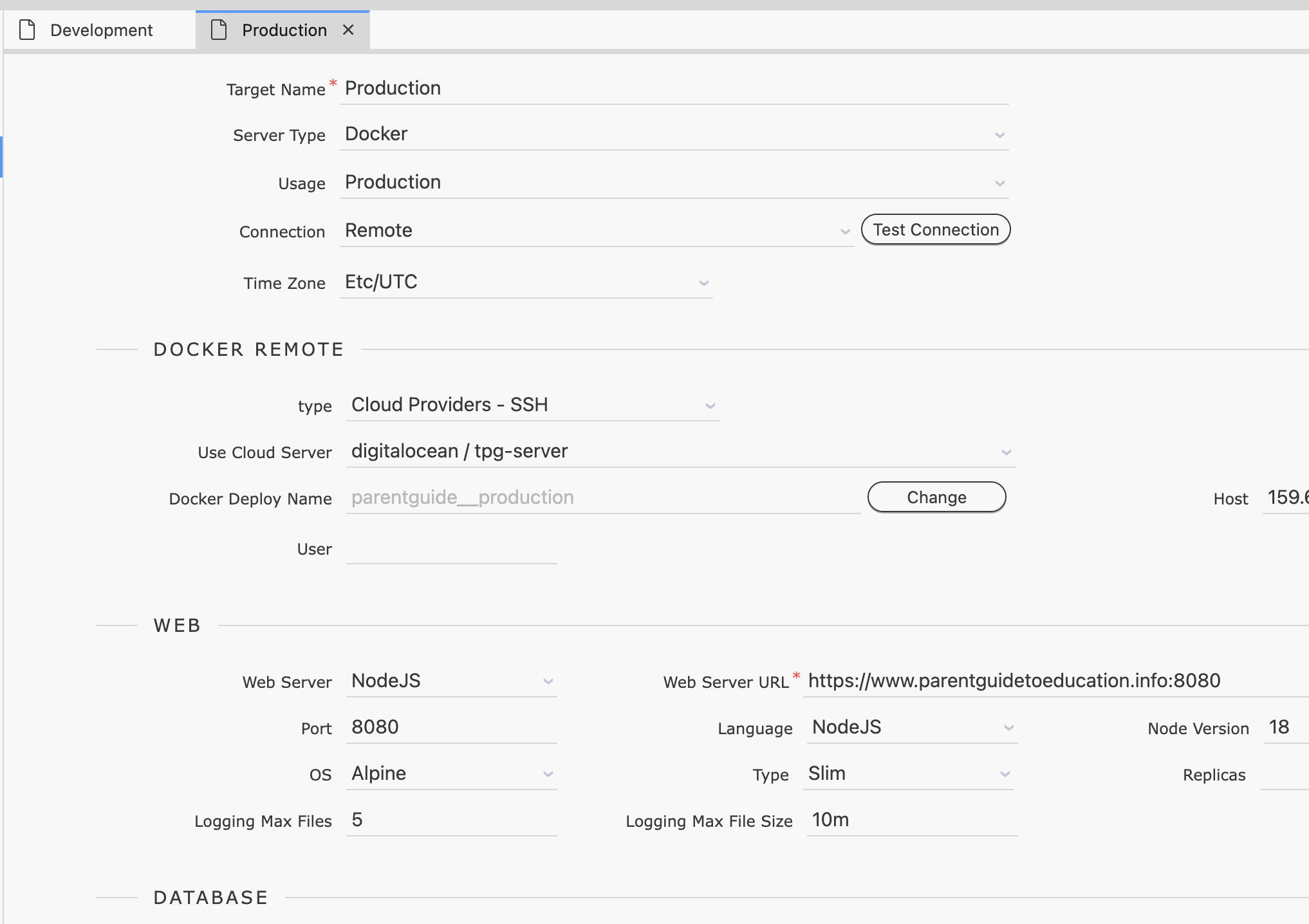Open the Web Server dropdown
The height and width of the screenshot is (924, 1309).
click(x=451, y=681)
